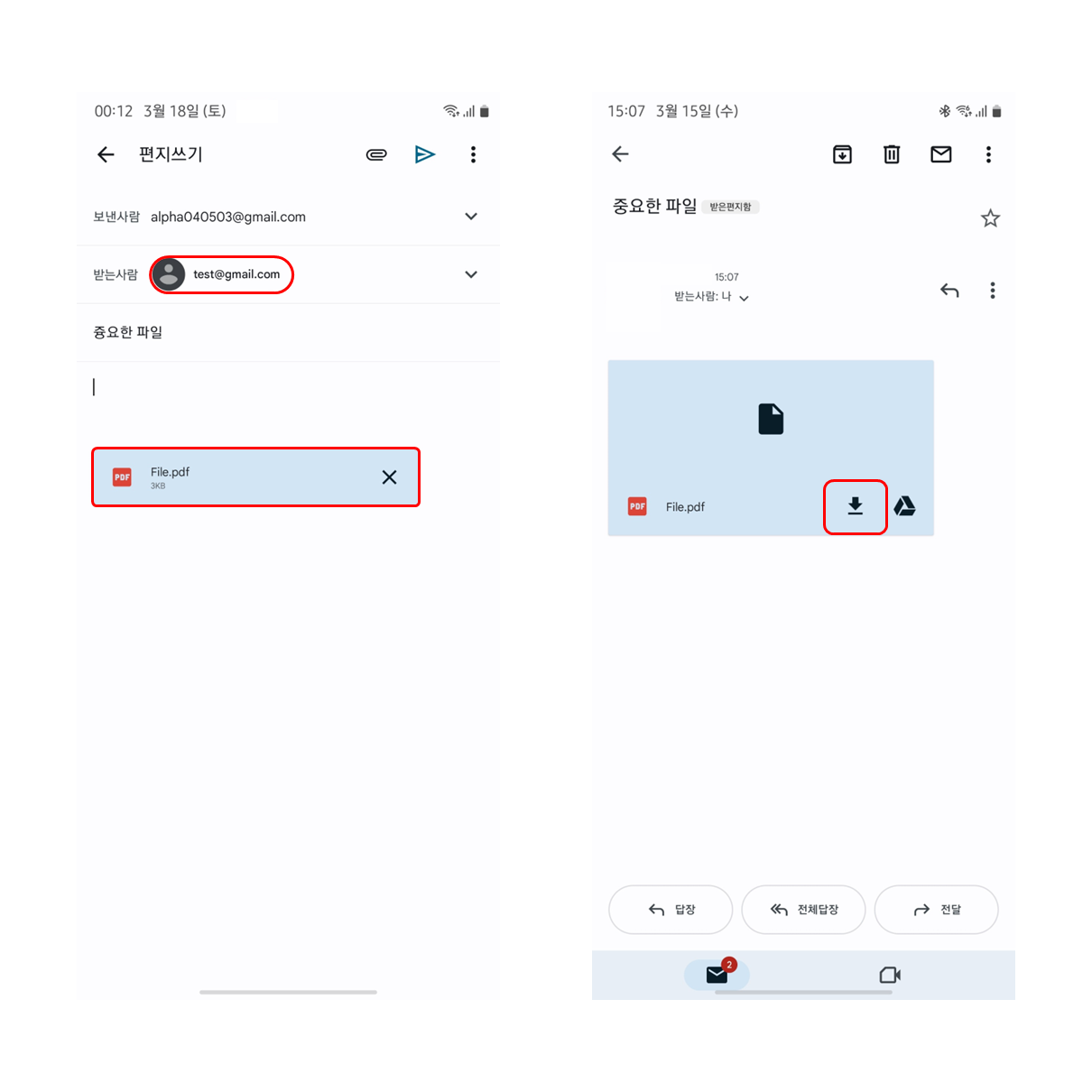Tap the 답장 reply button
The image size is (1092, 1092).
point(671,910)
